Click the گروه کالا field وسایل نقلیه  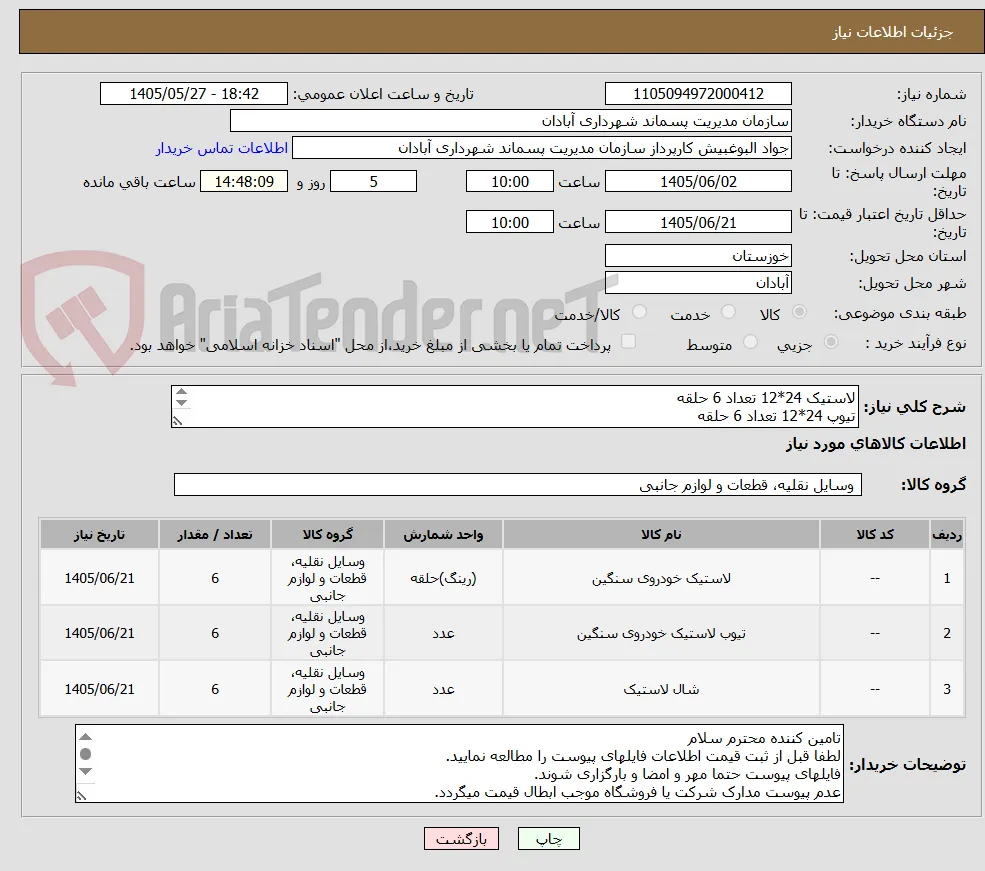pyautogui.click(x=518, y=485)
